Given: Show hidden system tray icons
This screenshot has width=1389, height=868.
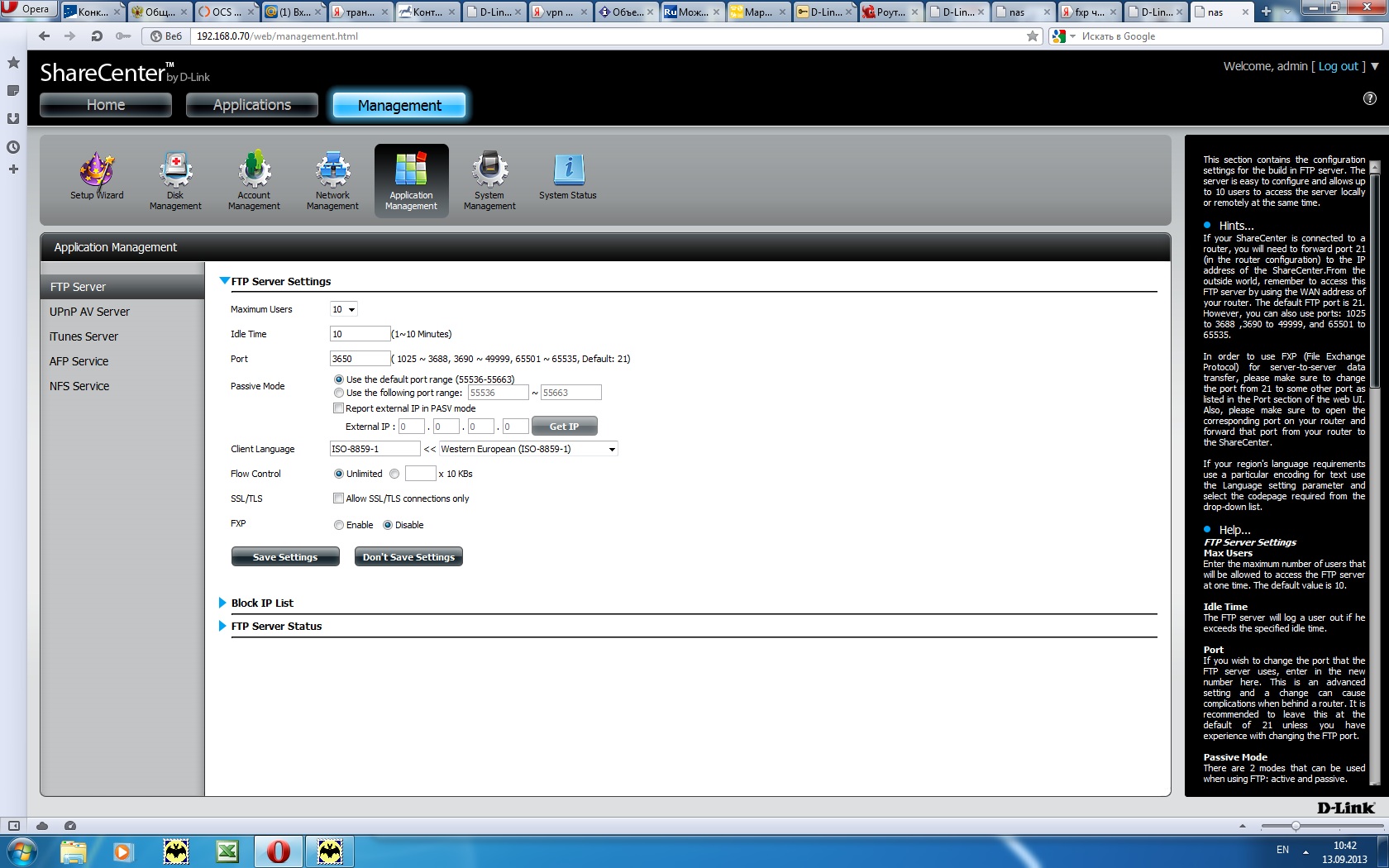Looking at the screenshot, I should (1306, 851).
